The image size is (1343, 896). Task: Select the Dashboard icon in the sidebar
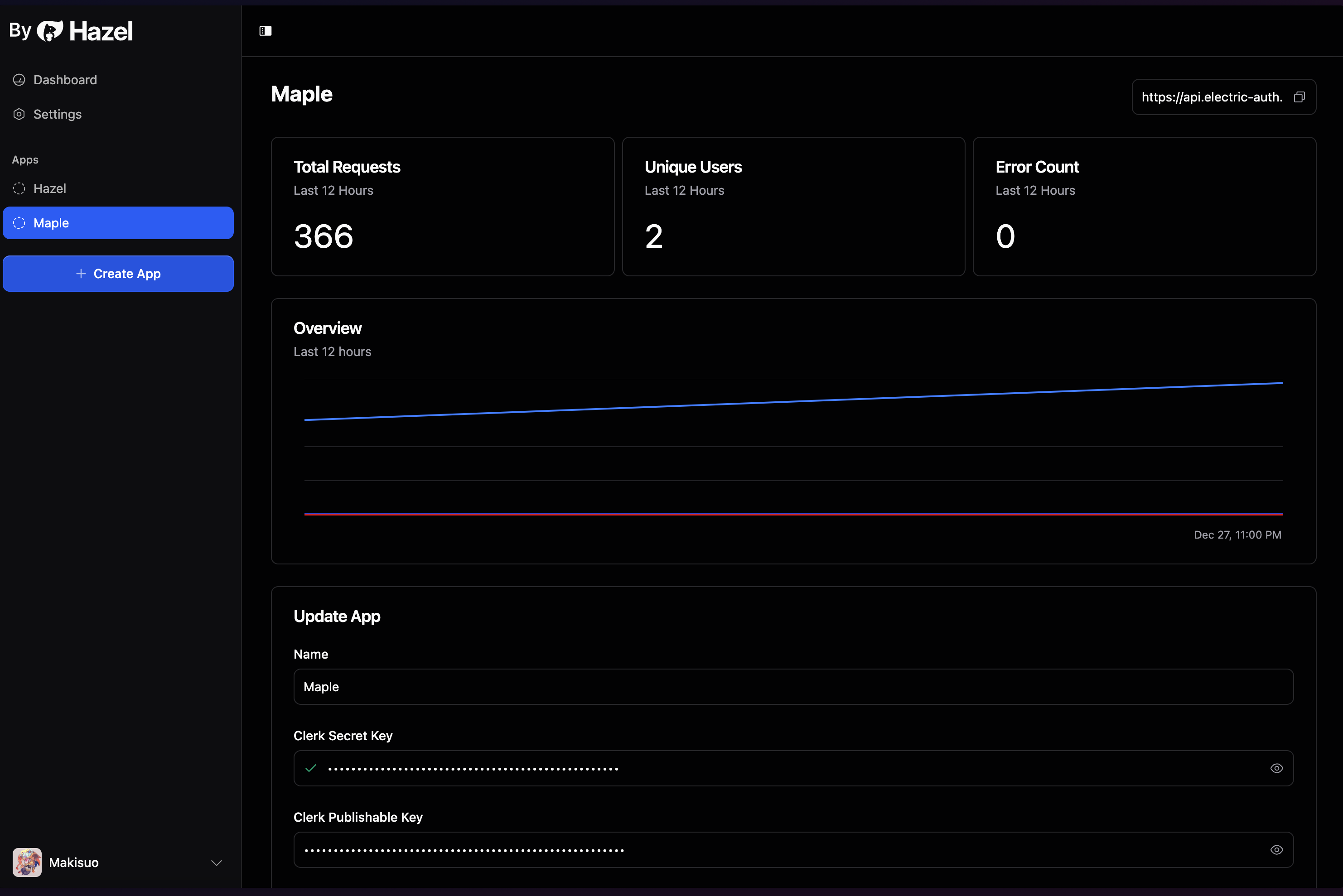[19, 79]
